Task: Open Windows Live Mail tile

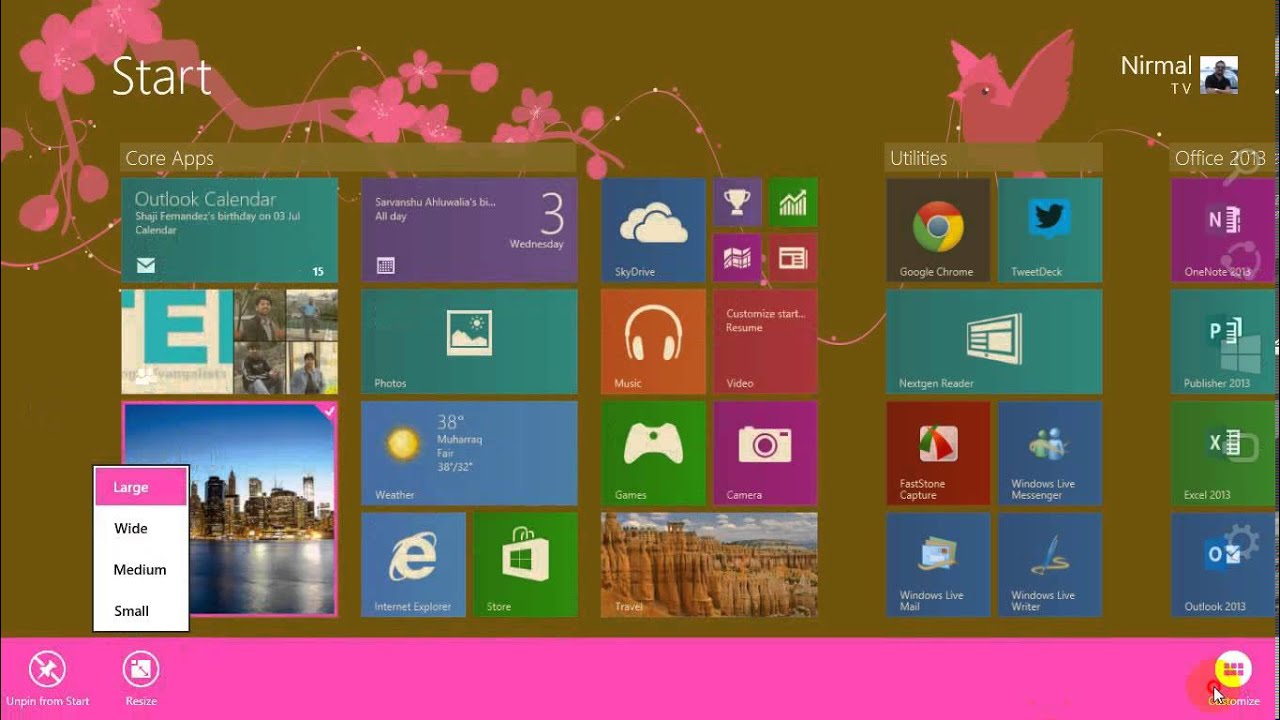Action: 938,565
